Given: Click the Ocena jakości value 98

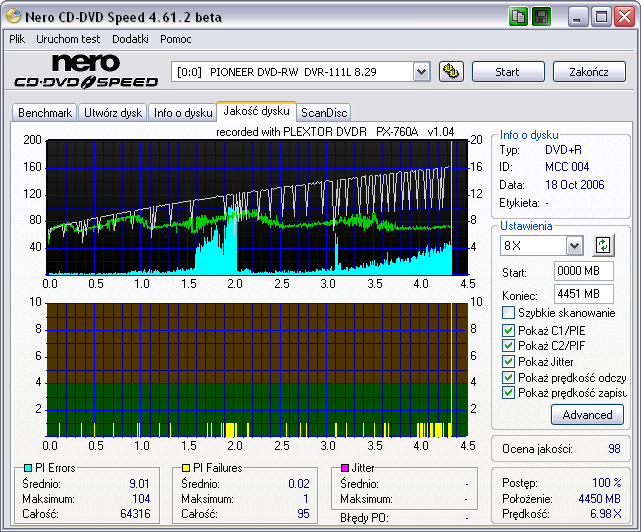Looking at the screenshot, I should pos(614,449).
